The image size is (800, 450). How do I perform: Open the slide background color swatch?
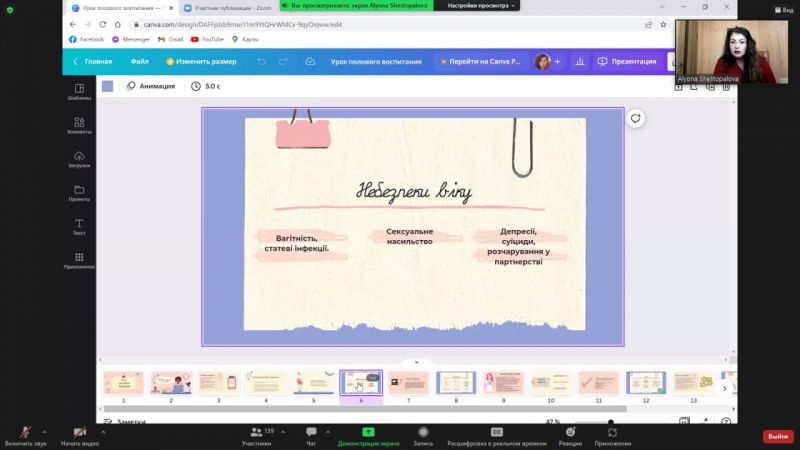[108, 86]
